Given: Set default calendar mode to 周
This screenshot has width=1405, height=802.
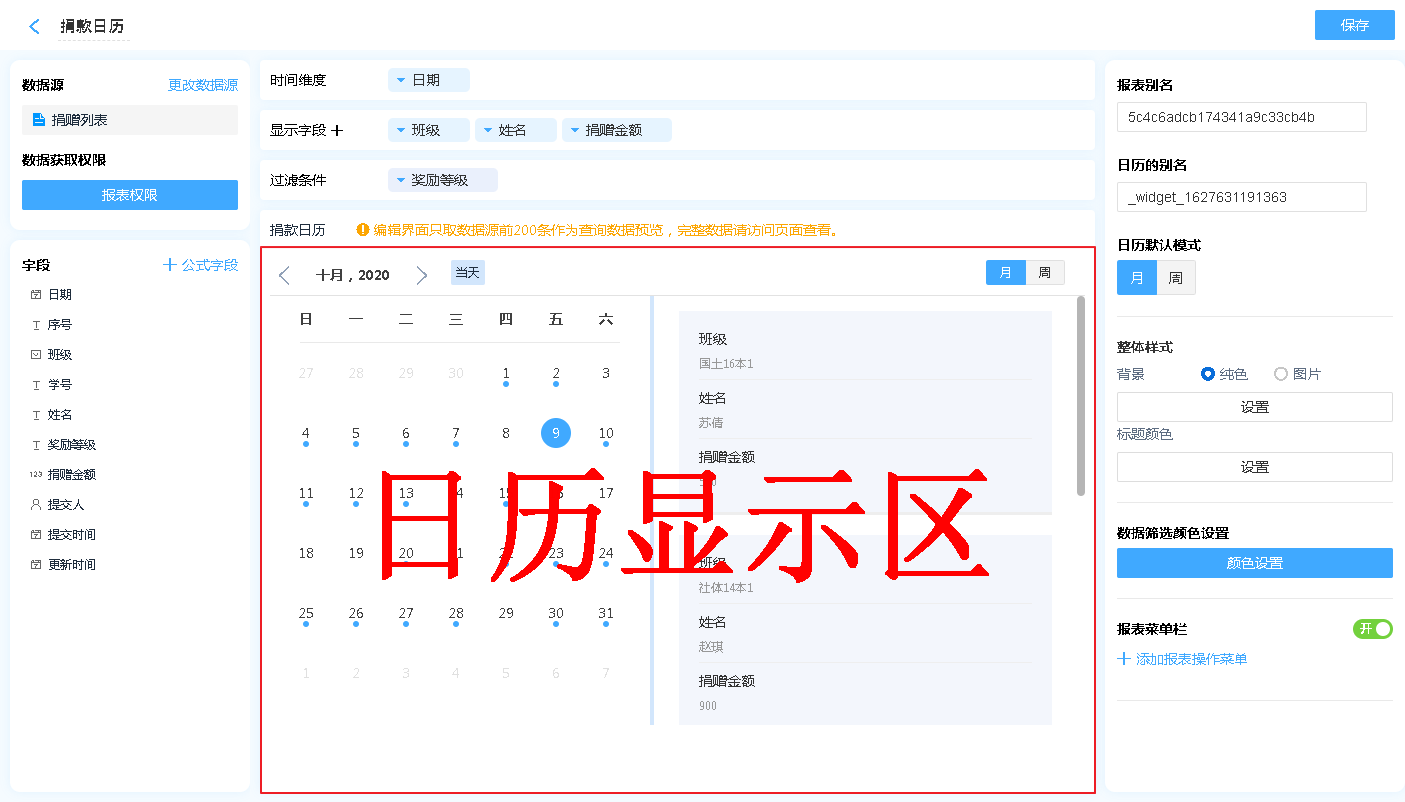Looking at the screenshot, I should pyautogui.click(x=1175, y=278).
